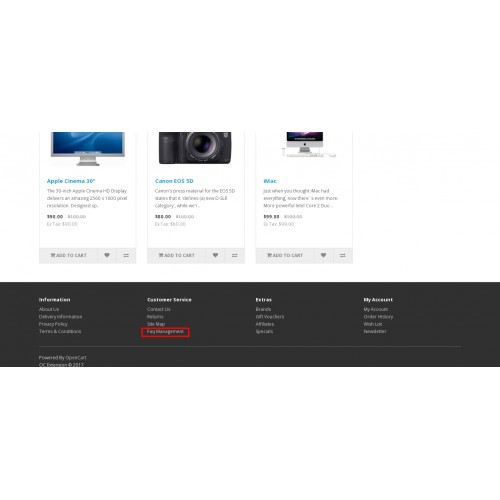
Task: Go to Contact Us page
Action: click(159, 309)
